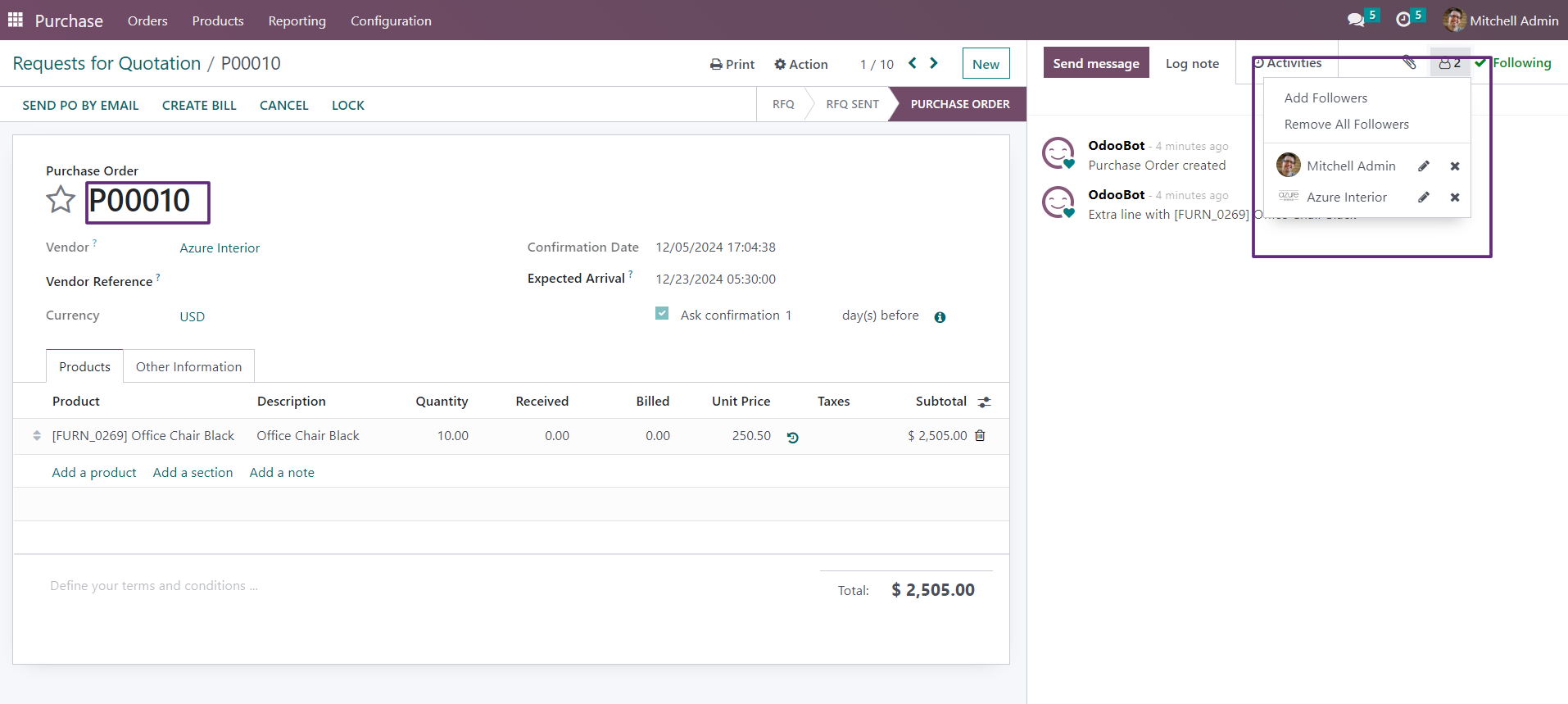Switch to Other Information tab
This screenshot has width=1568, height=704.
tap(189, 366)
